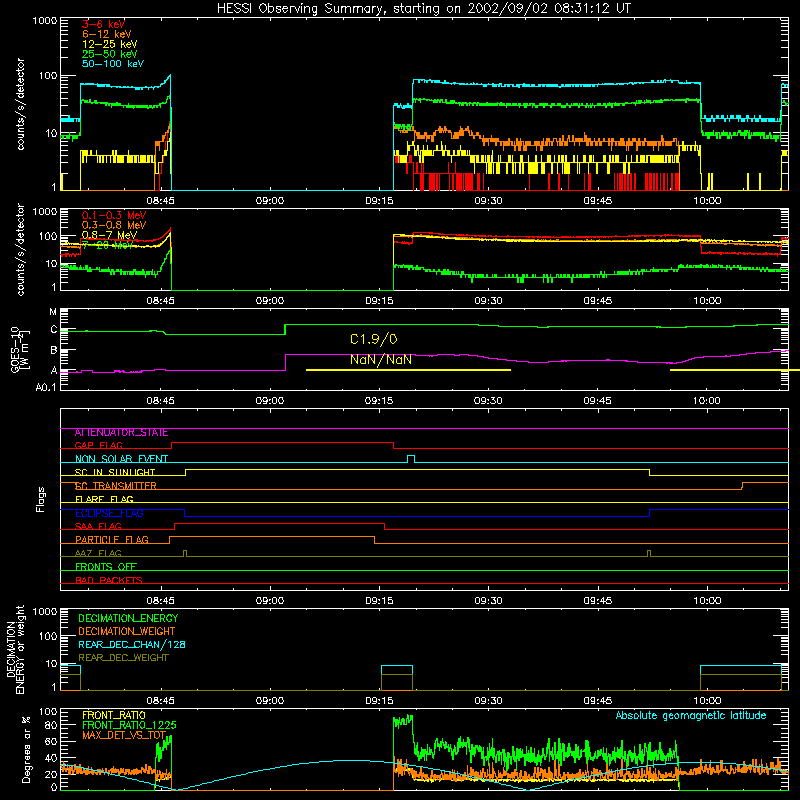
Task: Select the ATTENUATOR_STATE flag label
Action: pos(121,433)
